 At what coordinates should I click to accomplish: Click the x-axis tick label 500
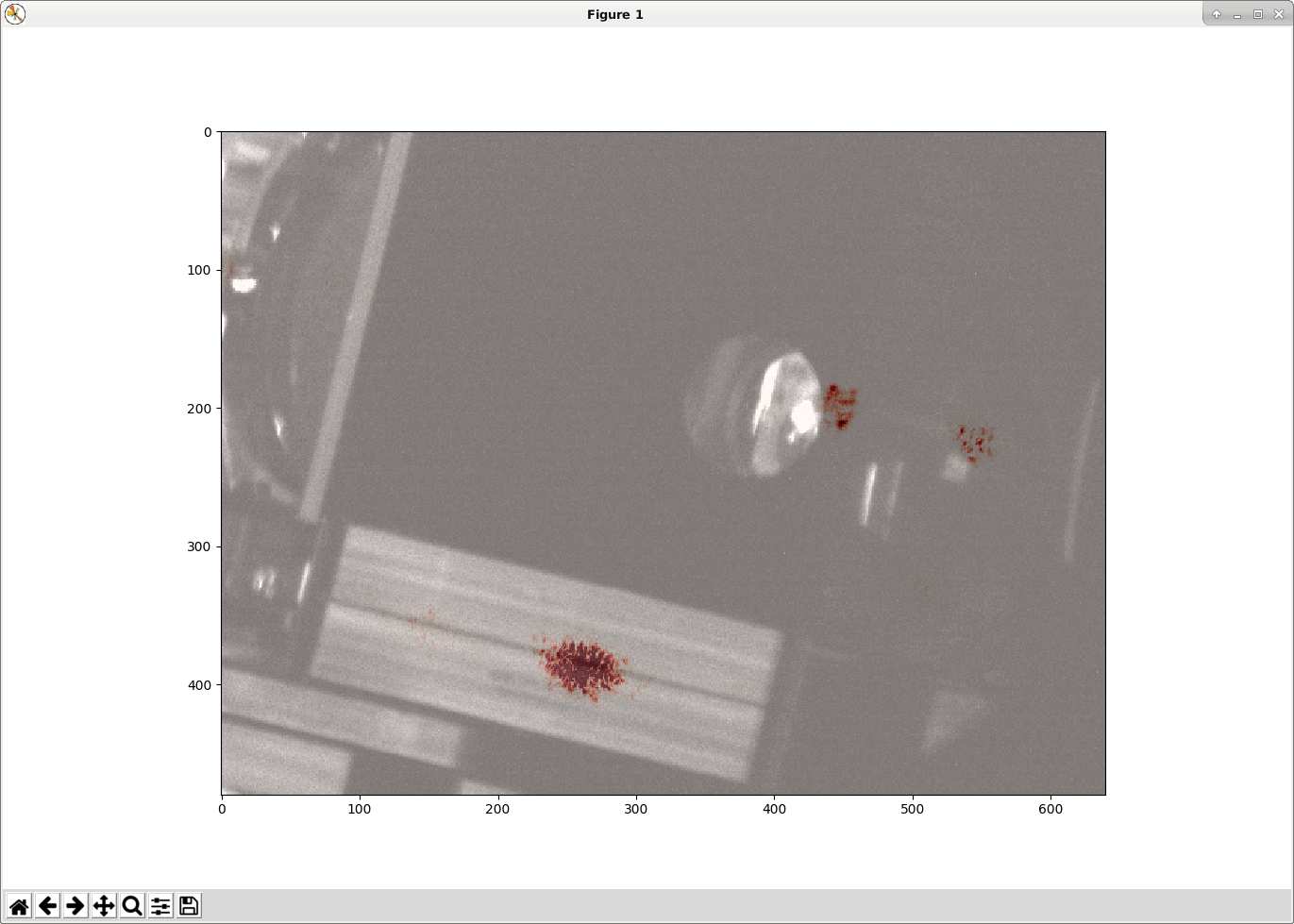pos(913,809)
